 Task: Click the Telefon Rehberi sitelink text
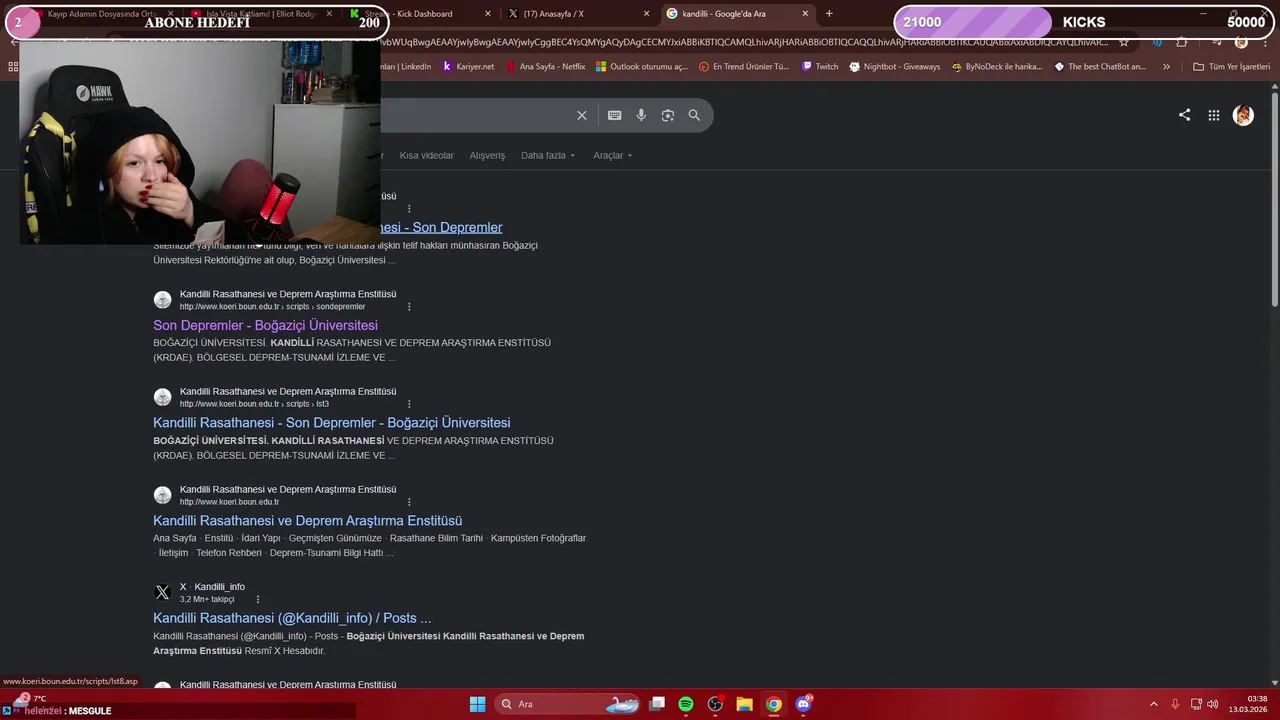click(x=229, y=553)
